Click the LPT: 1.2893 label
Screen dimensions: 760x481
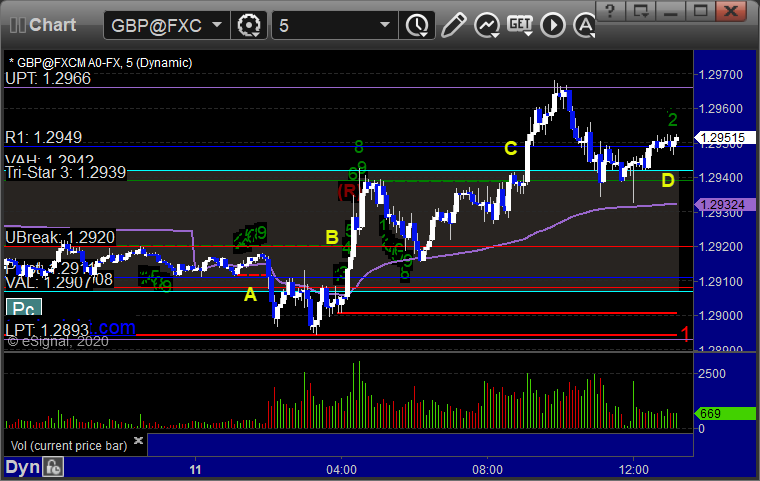(47, 330)
